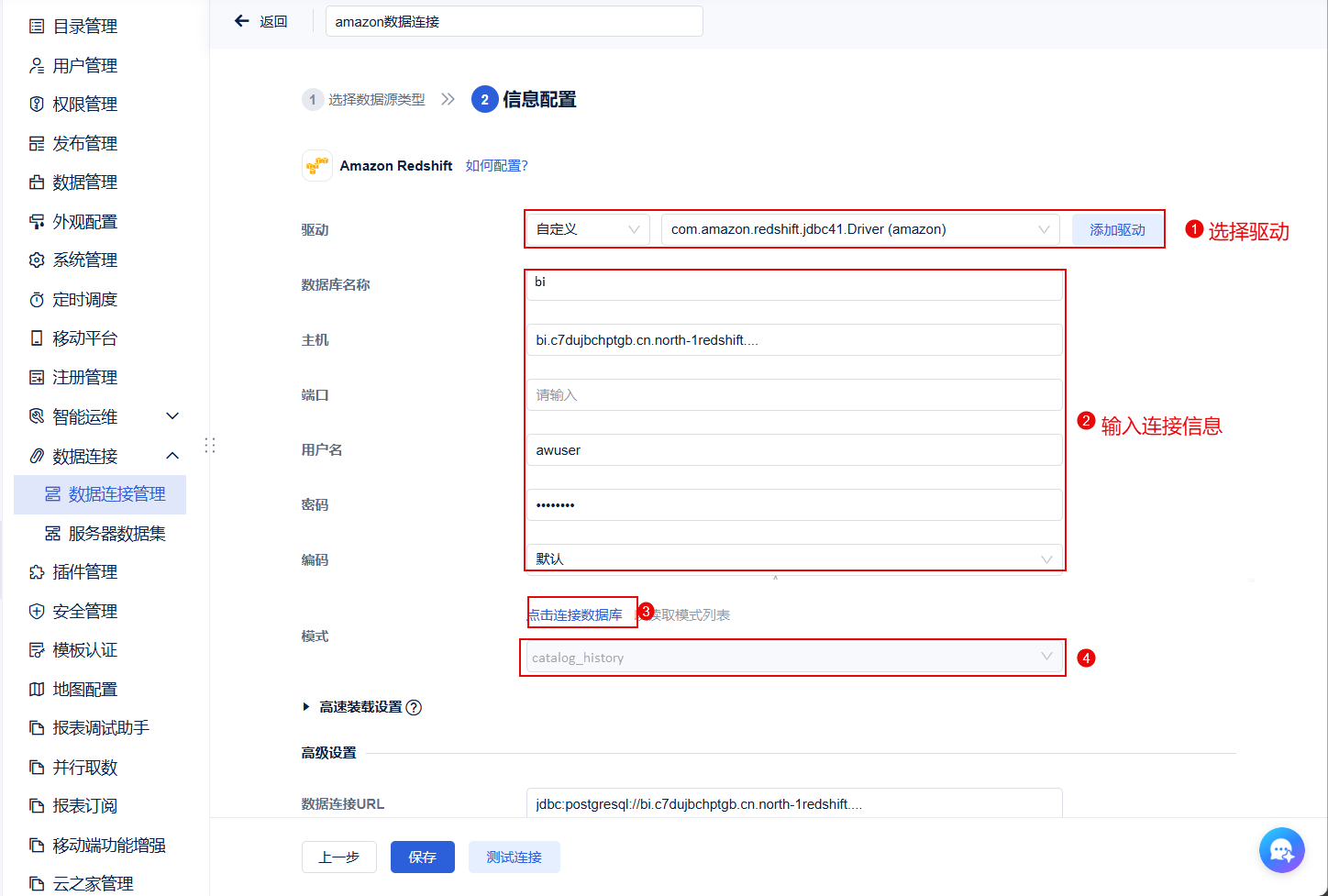Click the 发布管理 icon
Screen dimensions: 1328x896
(37, 143)
